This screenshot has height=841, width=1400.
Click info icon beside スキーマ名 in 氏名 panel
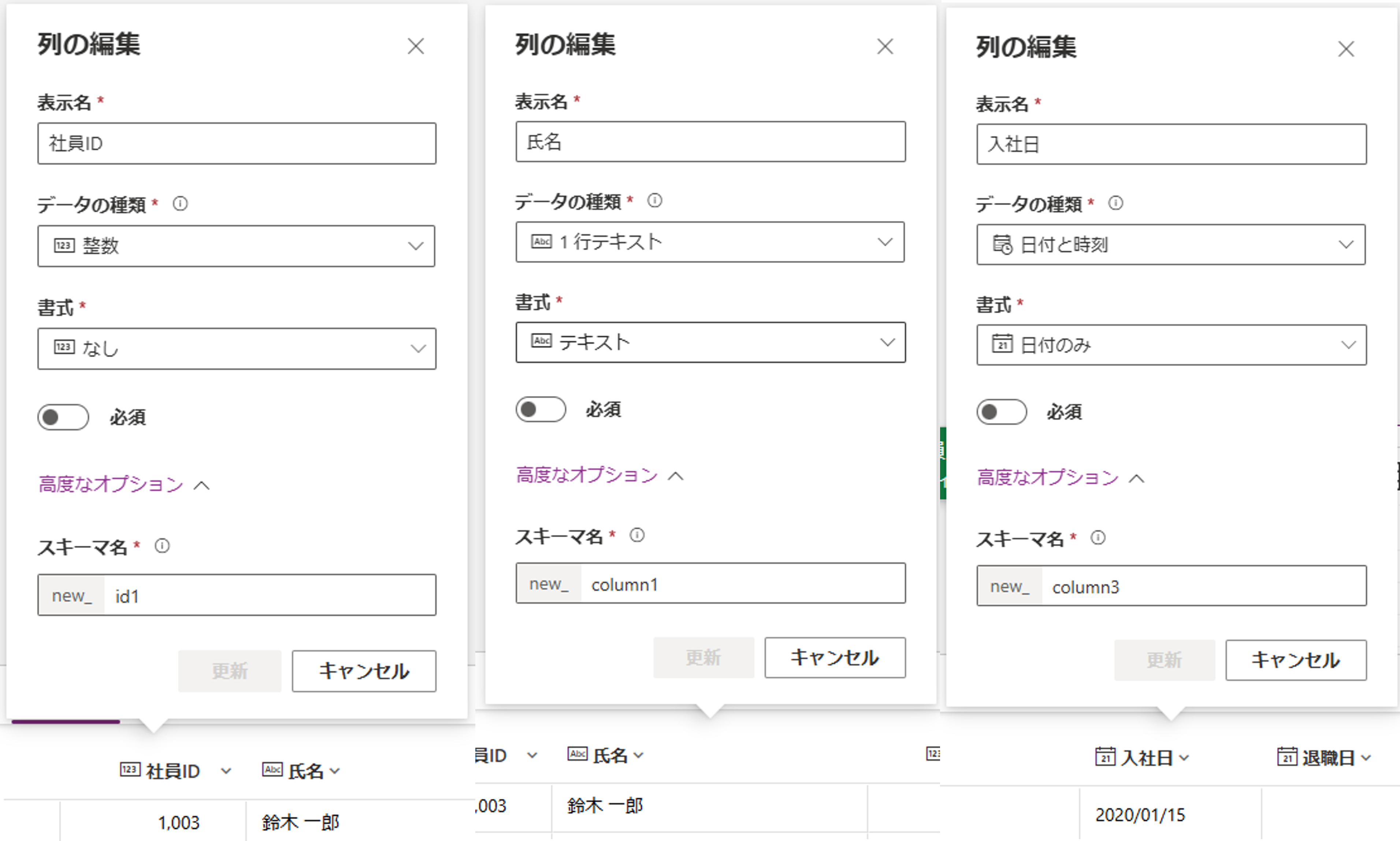coord(638,535)
